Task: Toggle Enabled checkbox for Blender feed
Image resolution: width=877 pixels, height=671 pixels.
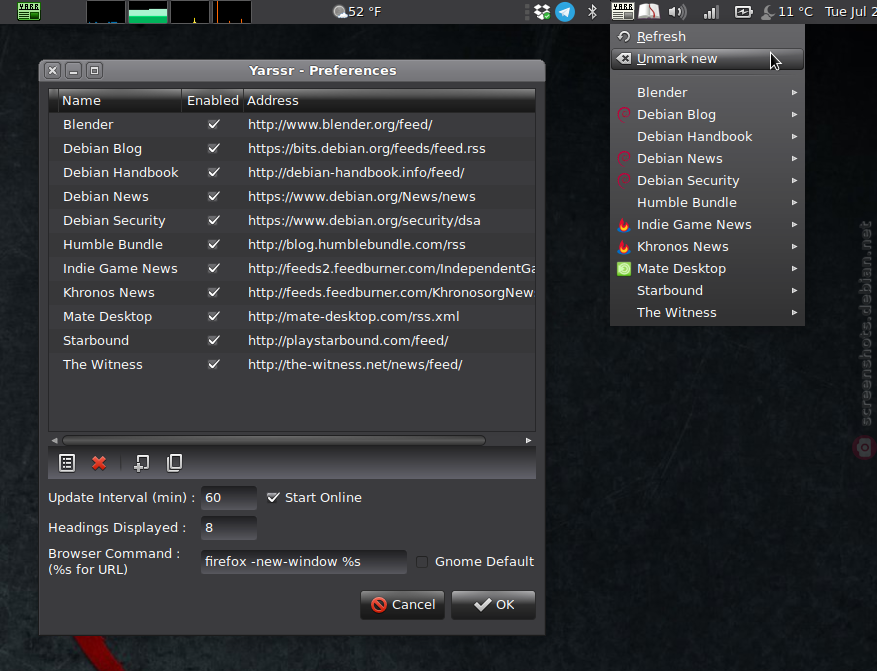Action: coord(214,124)
